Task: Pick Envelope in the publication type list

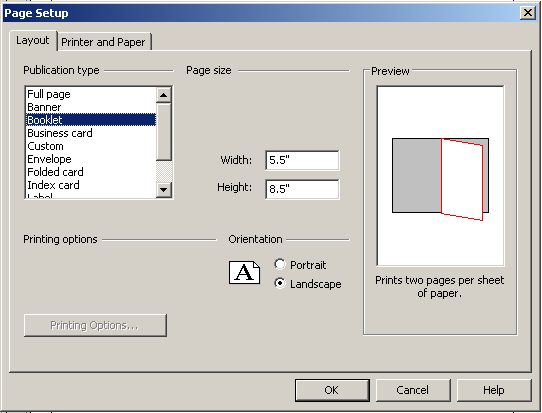Action: [x=91, y=159]
